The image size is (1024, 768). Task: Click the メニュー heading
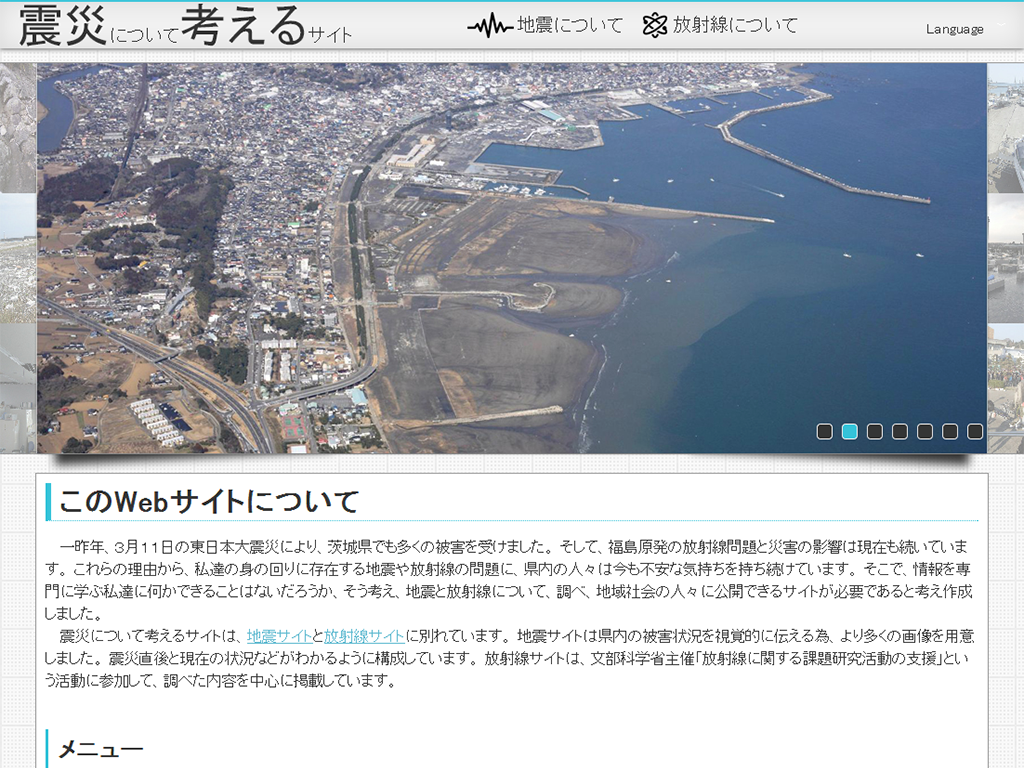pos(101,749)
